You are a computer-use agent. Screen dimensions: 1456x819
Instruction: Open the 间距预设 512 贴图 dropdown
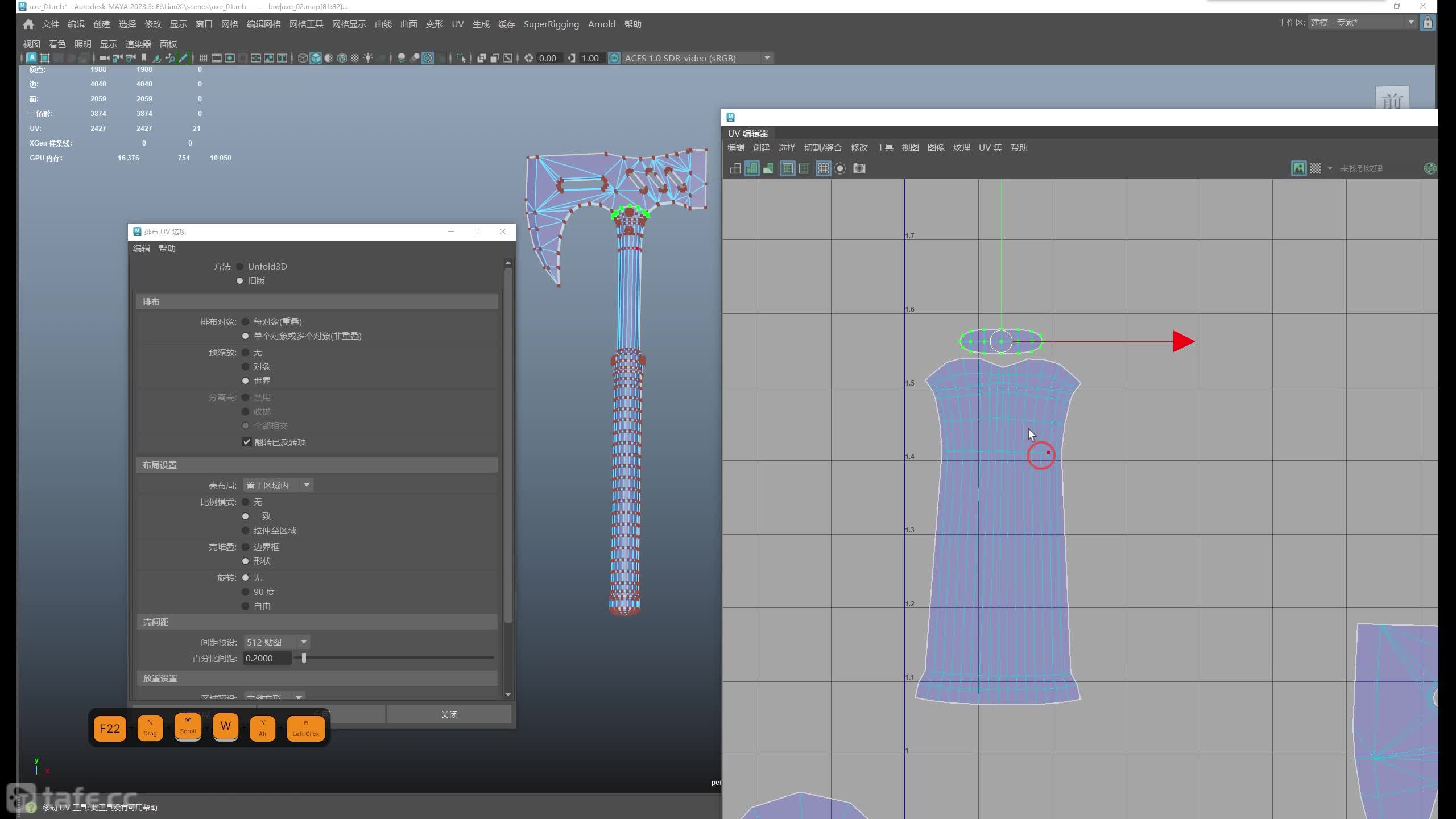[277, 642]
